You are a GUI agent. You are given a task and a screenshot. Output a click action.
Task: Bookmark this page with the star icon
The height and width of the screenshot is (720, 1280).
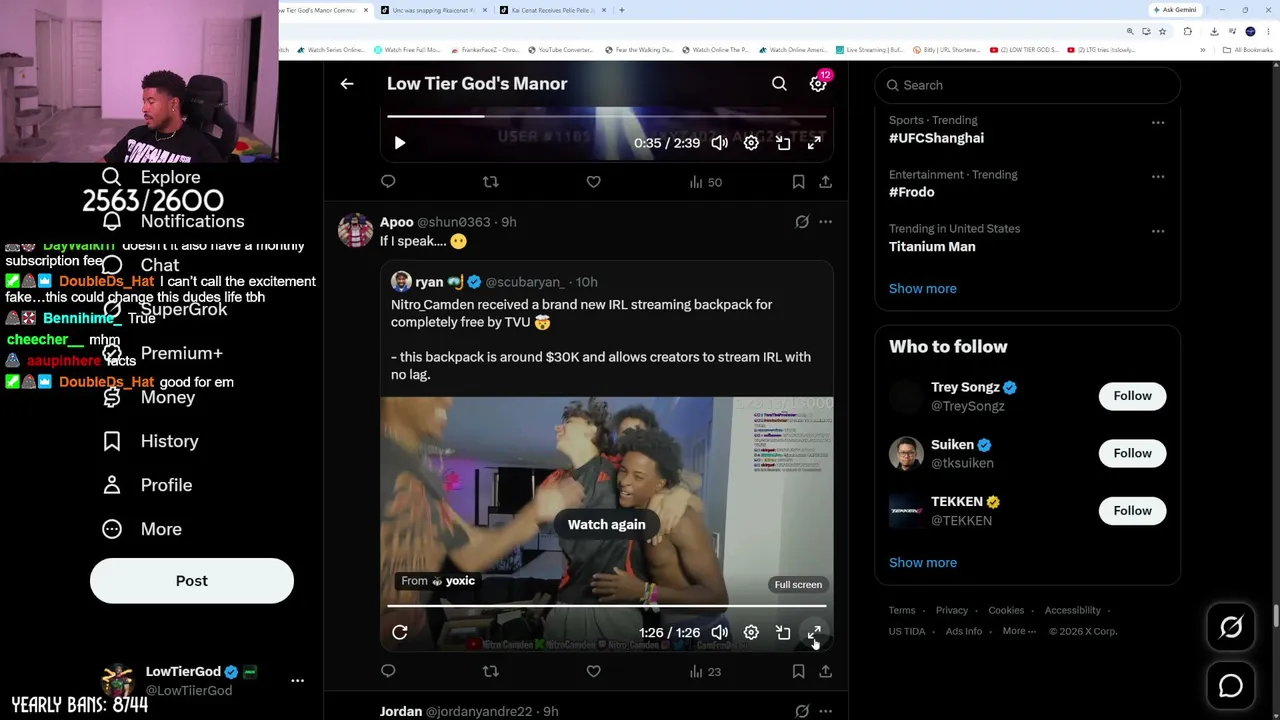coord(1162,31)
